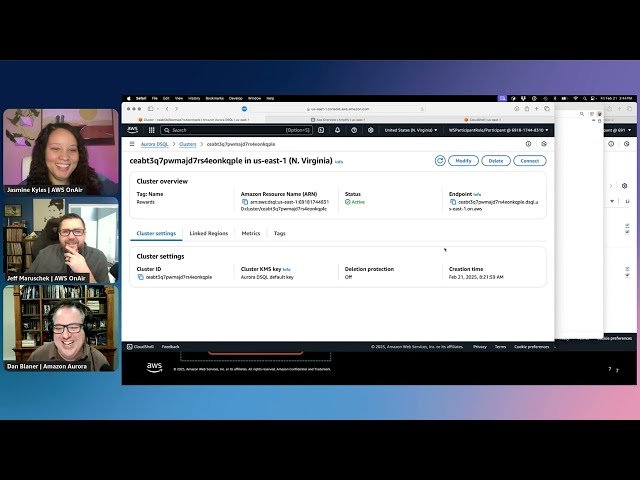Open the Terms footer link
Viewport: 640px width, 480px height.
tap(500, 347)
